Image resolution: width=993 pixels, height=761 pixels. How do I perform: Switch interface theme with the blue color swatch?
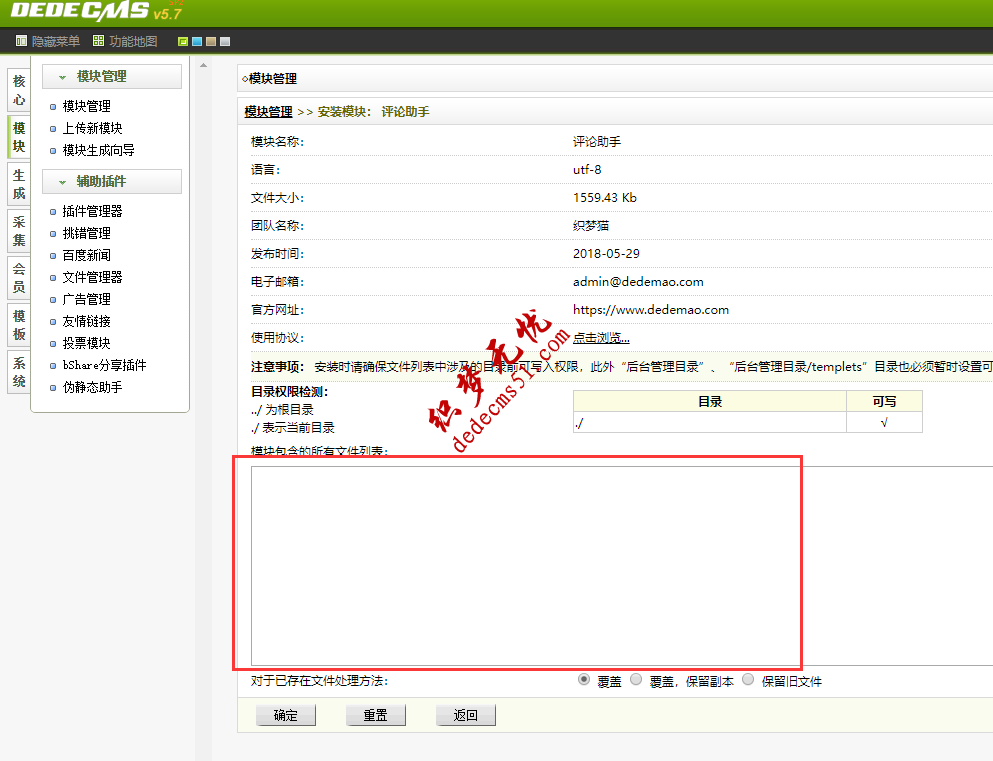197,41
